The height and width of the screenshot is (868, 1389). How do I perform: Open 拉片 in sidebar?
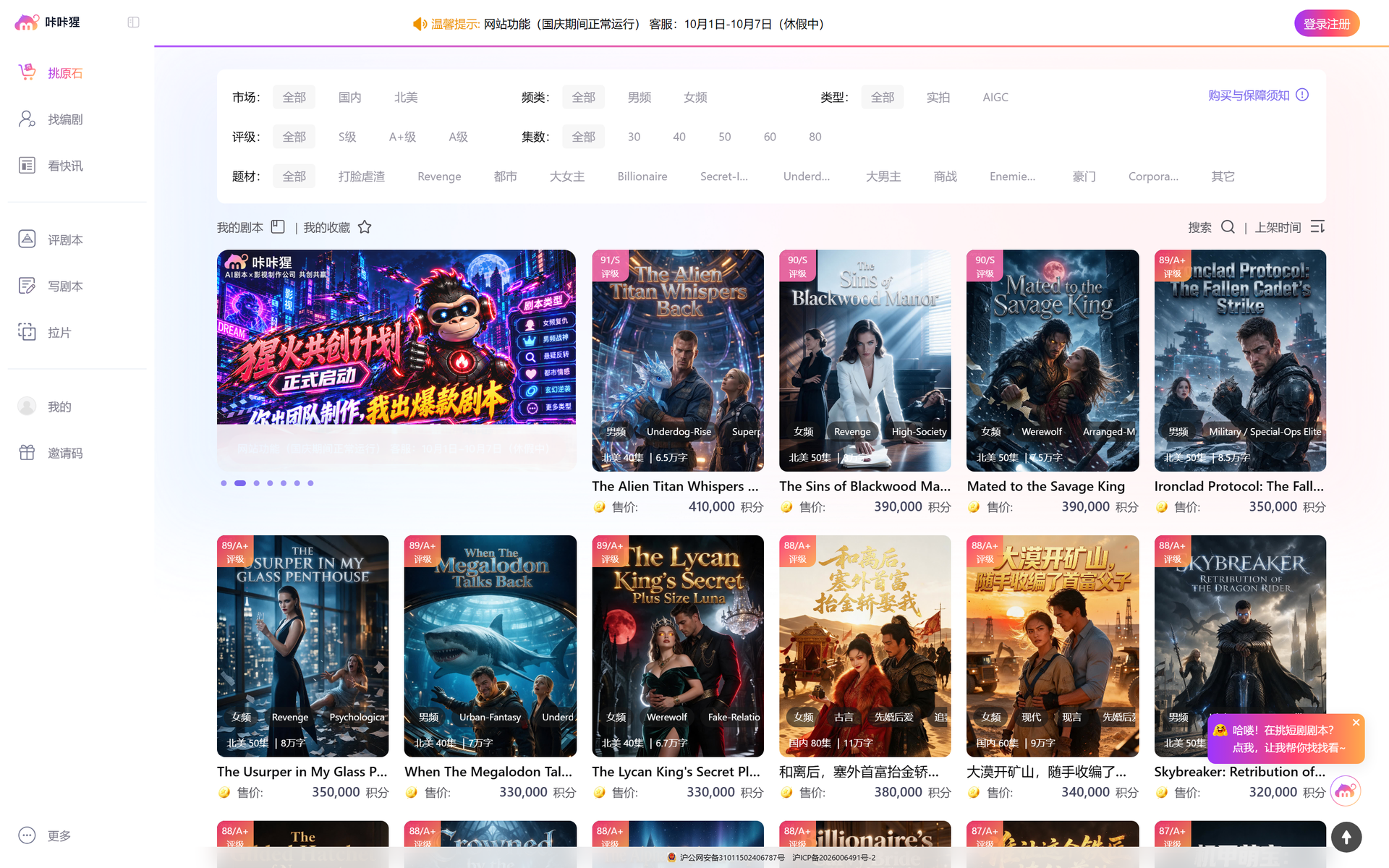coord(45,332)
